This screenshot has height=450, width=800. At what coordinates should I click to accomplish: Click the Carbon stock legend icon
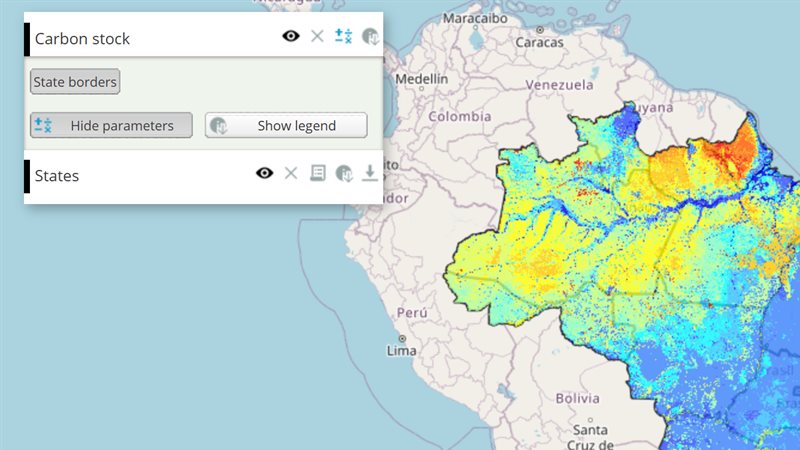pos(370,36)
